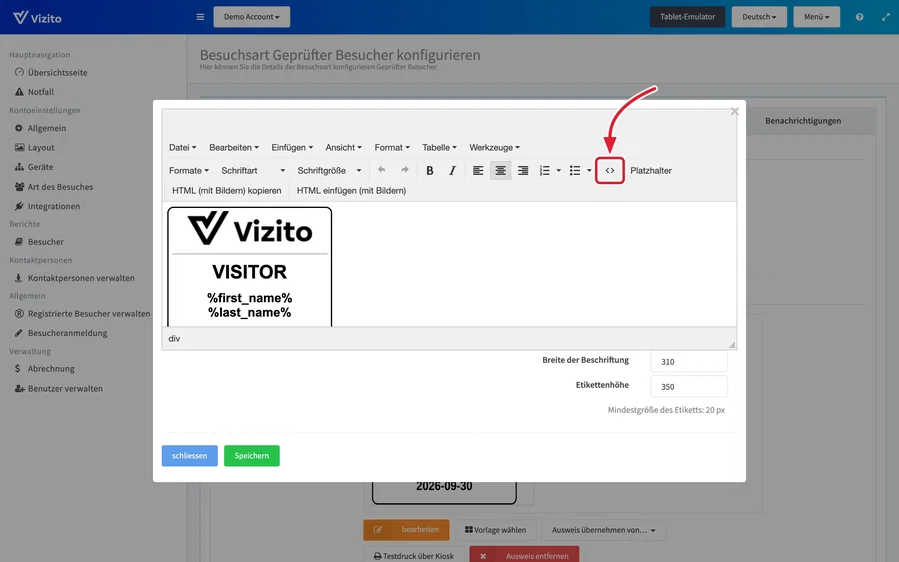
Task: Open Format menu
Action: [x=392, y=147]
